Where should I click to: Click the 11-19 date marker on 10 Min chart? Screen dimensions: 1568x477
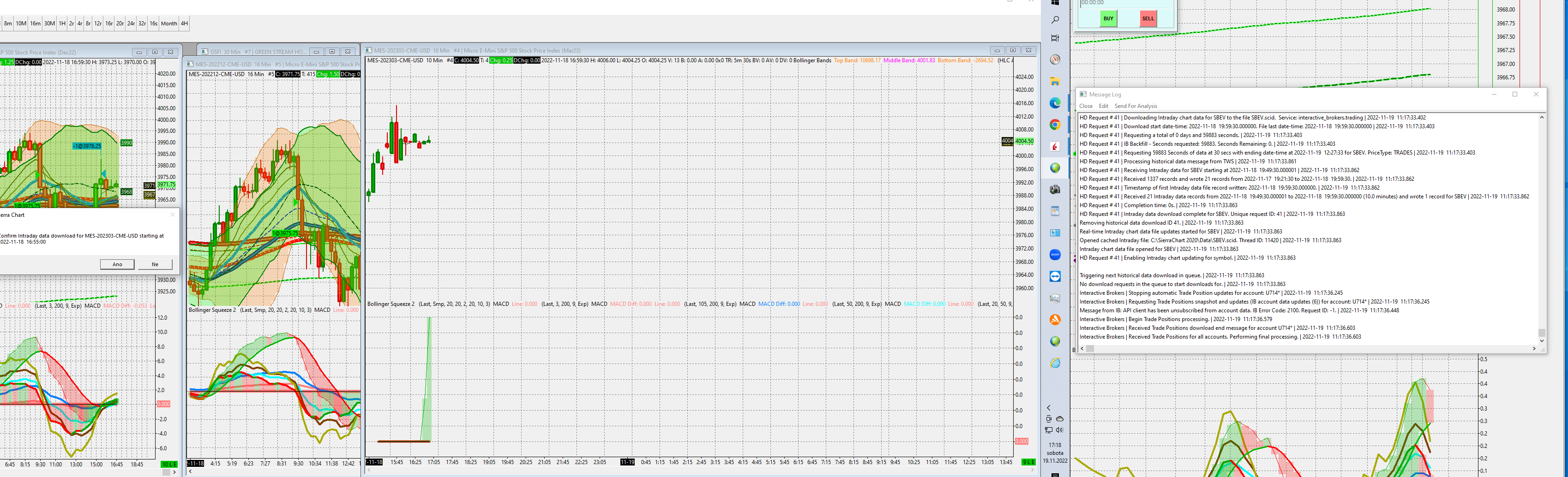click(x=628, y=462)
